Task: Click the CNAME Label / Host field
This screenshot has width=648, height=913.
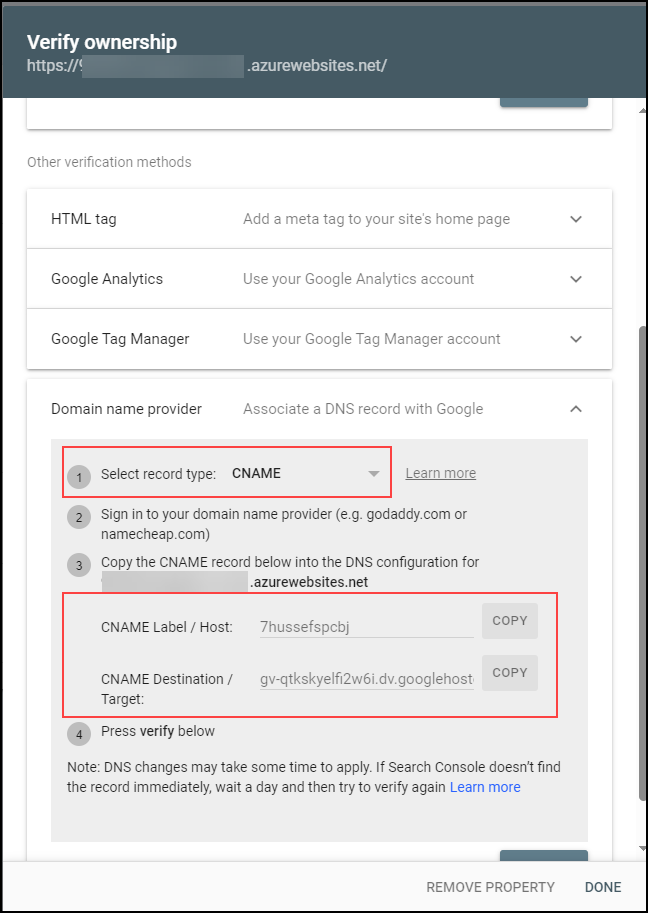Action: click(366, 627)
